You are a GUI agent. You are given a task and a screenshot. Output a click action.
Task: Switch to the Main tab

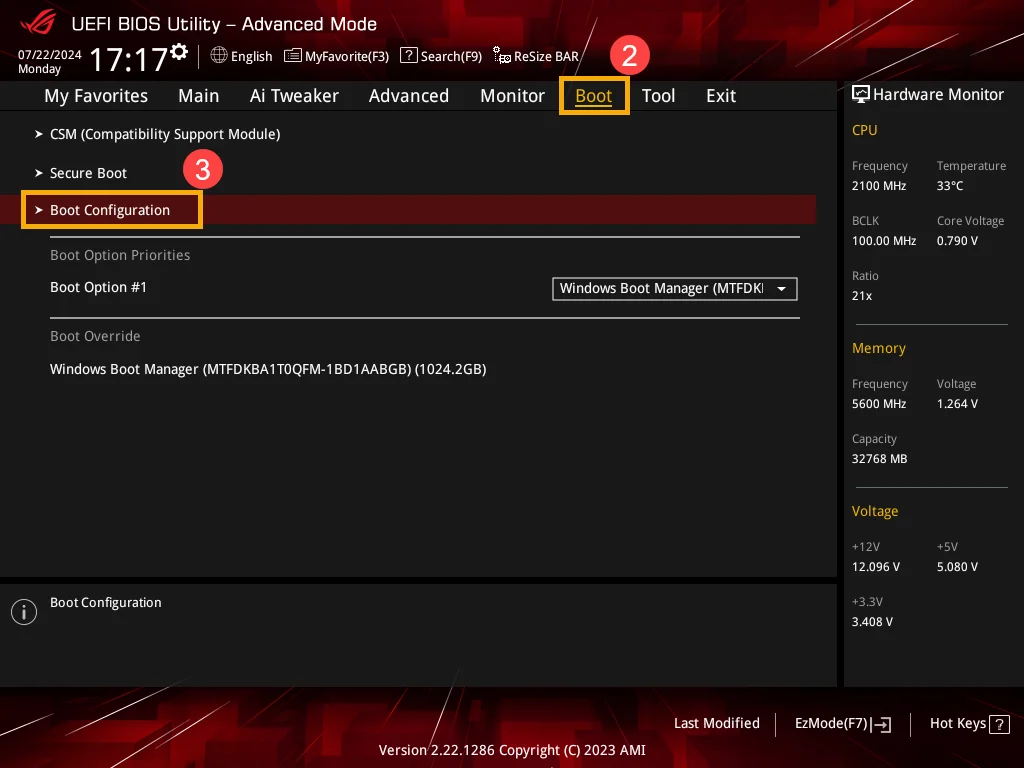[x=199, y=96]
